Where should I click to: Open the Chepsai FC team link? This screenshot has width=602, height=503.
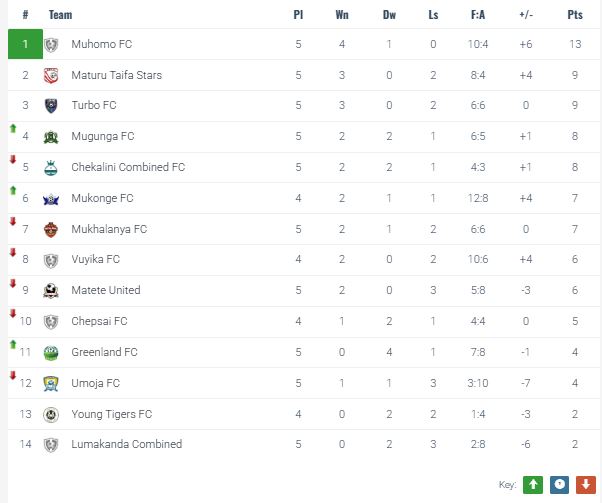point(99,322)
